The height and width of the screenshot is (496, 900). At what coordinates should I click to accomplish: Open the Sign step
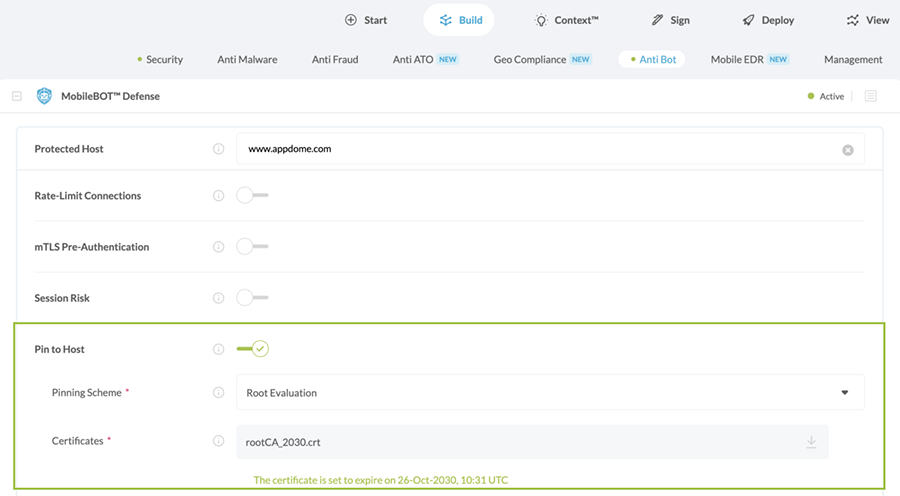(x=670, y=20)
